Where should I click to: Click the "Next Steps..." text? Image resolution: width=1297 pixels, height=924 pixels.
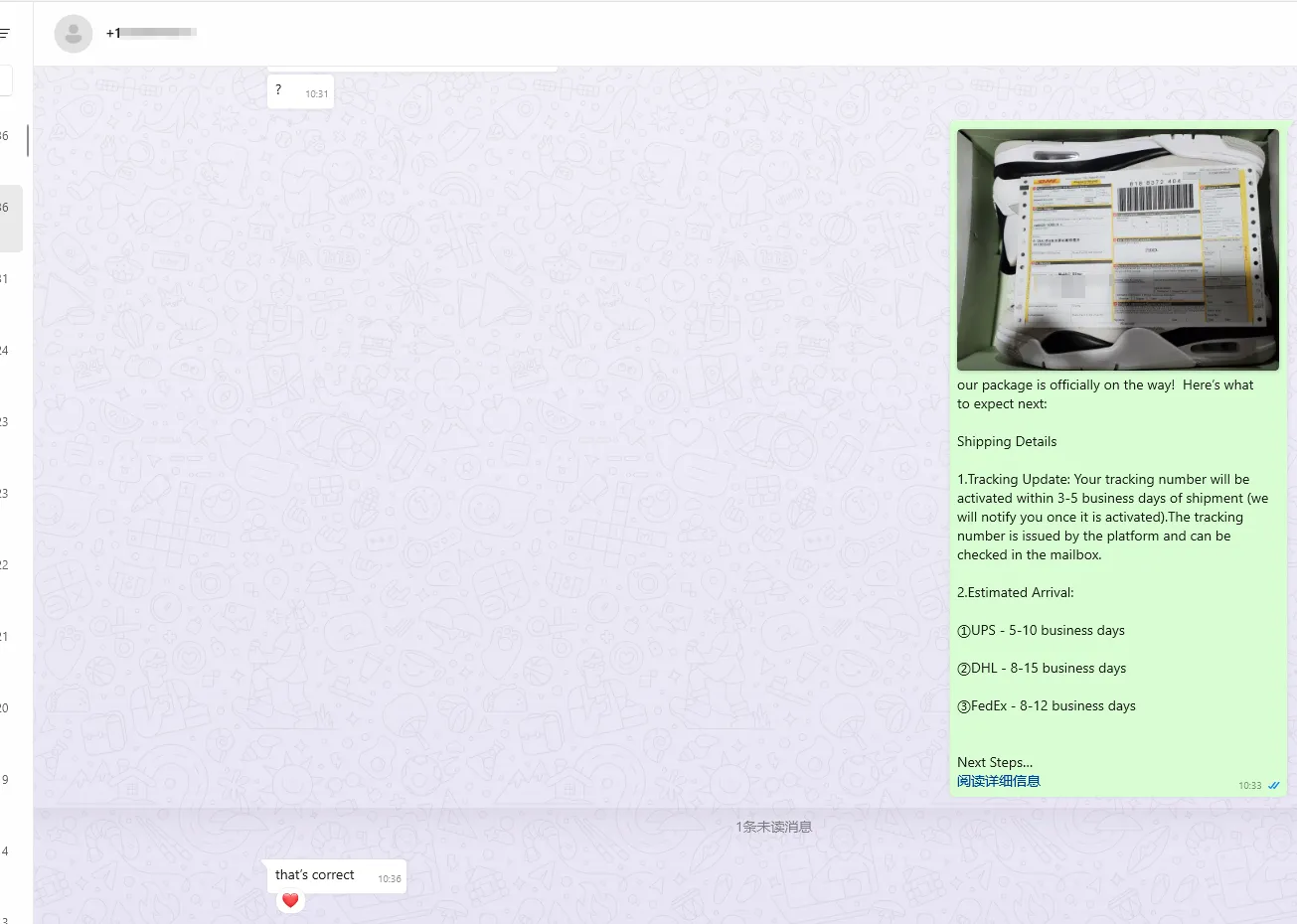point(995,762)
